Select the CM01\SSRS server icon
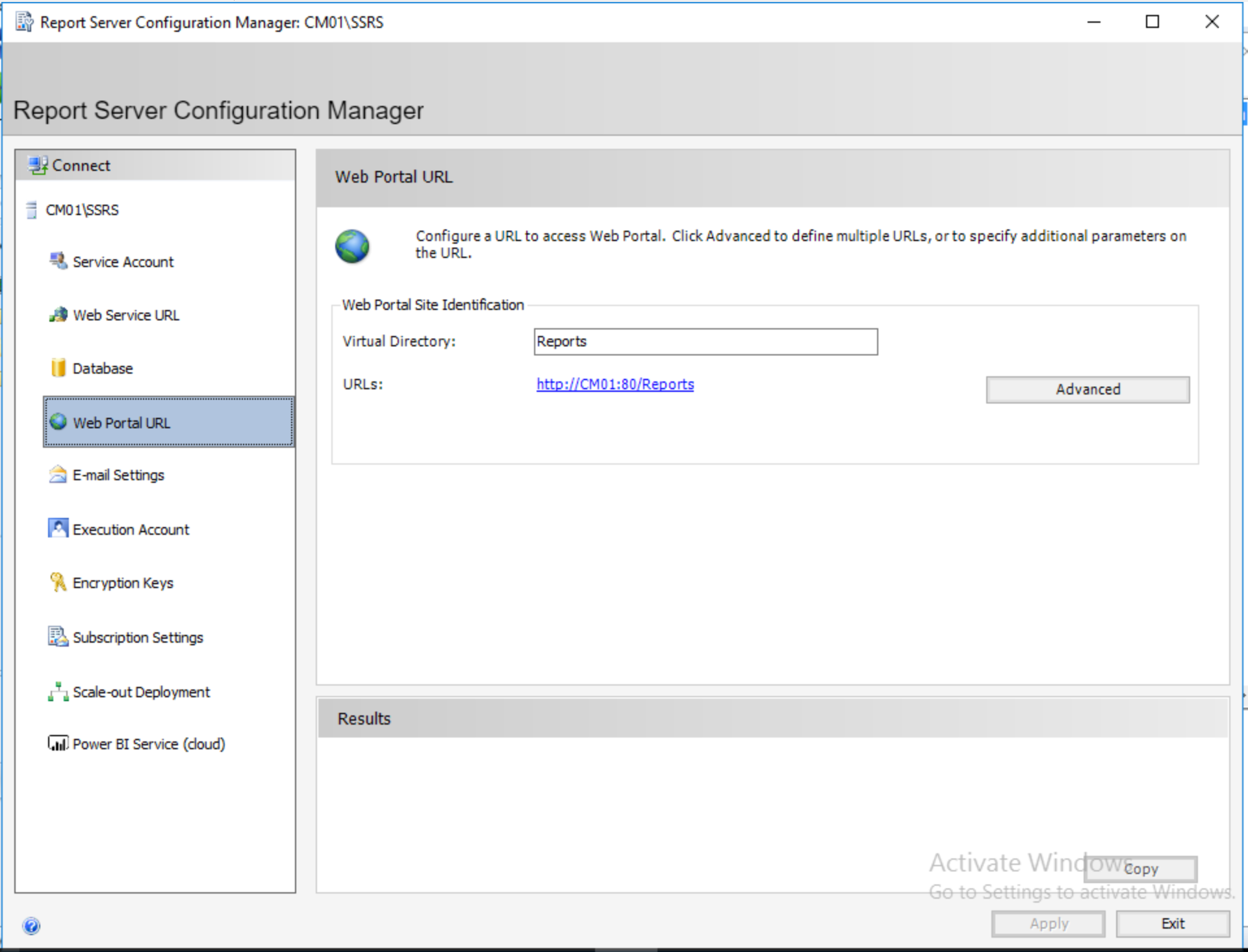 (31, 210)
